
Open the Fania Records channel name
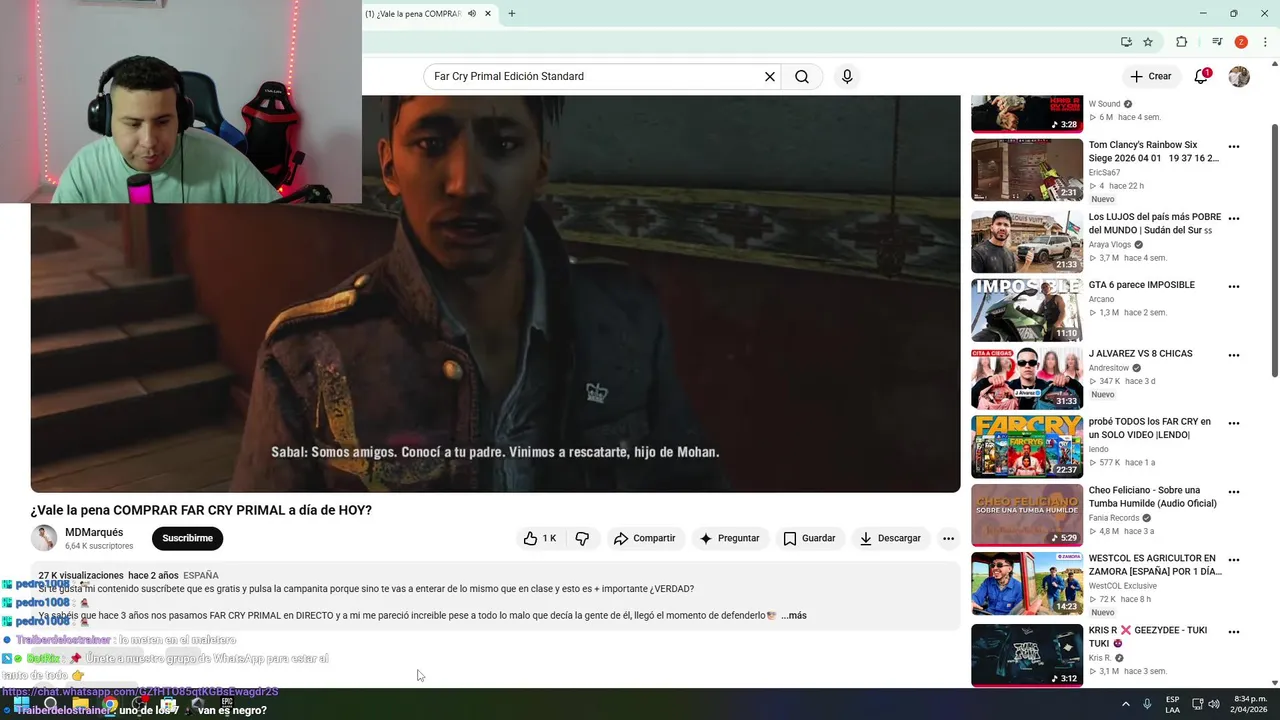[1114, 518]
